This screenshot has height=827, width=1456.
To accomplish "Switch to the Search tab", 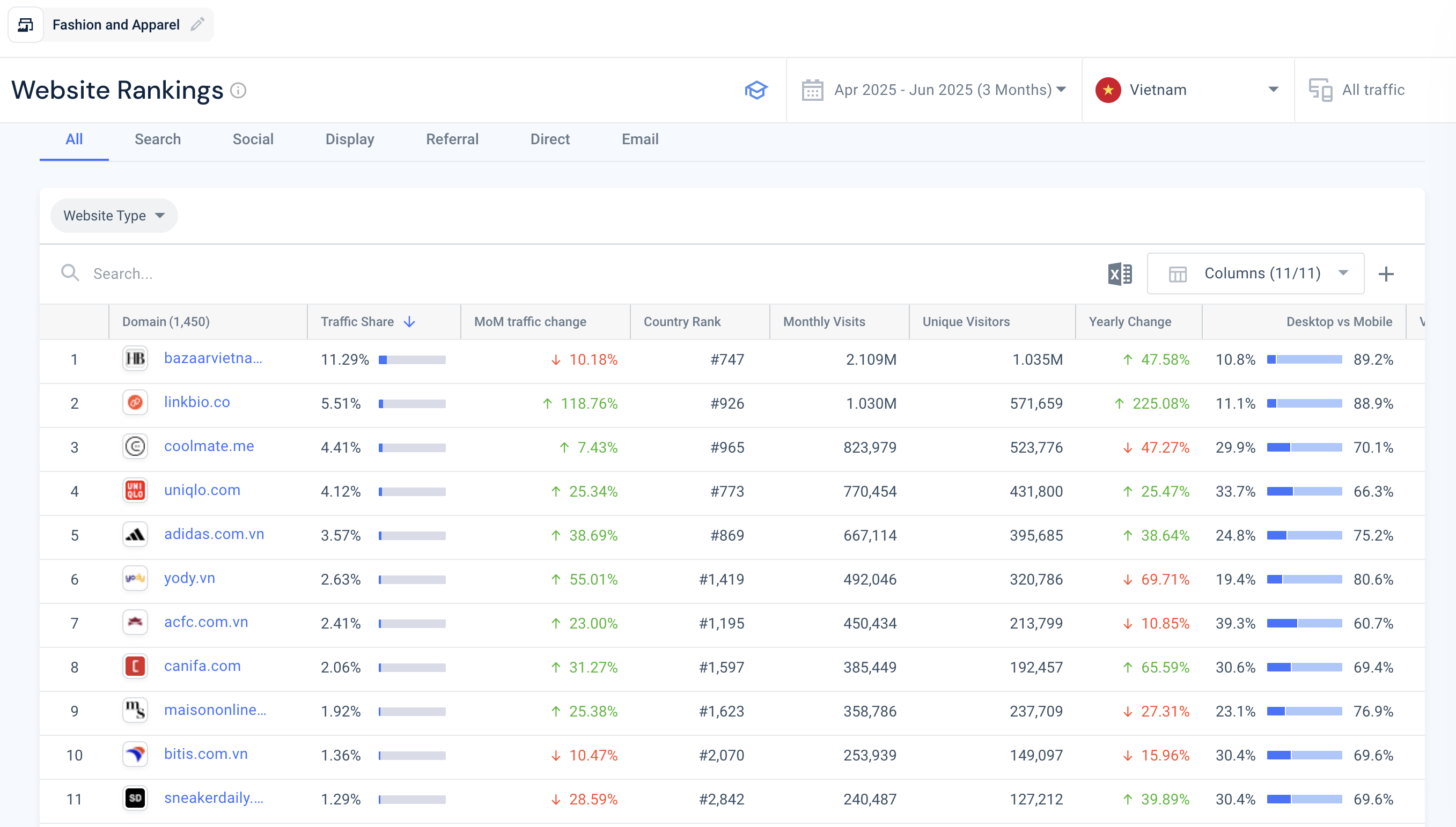I will tap(158, 140).
